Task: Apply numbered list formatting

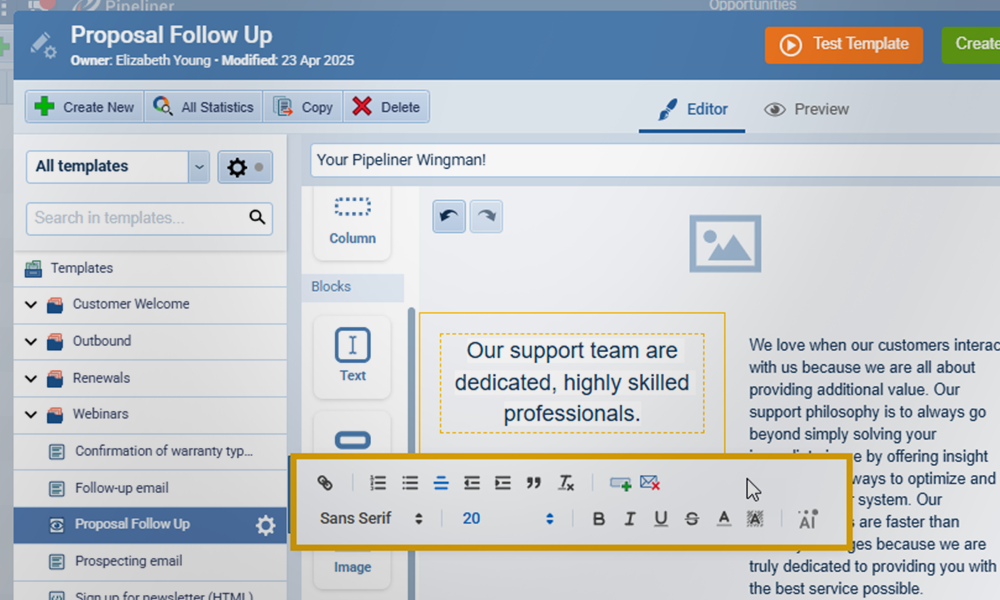Action: (378, 483)
